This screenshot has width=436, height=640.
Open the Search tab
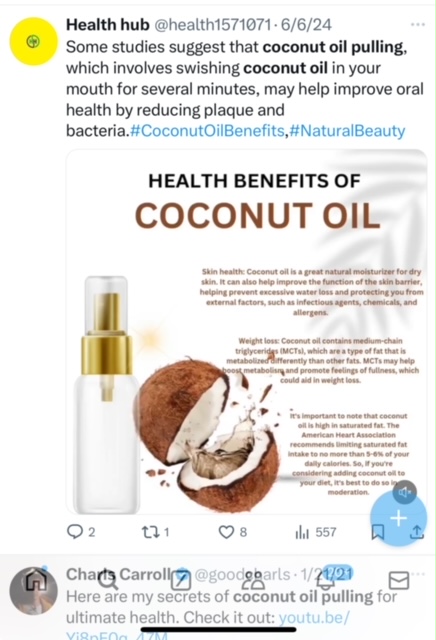pyautogui.click(x=107, y=581)
